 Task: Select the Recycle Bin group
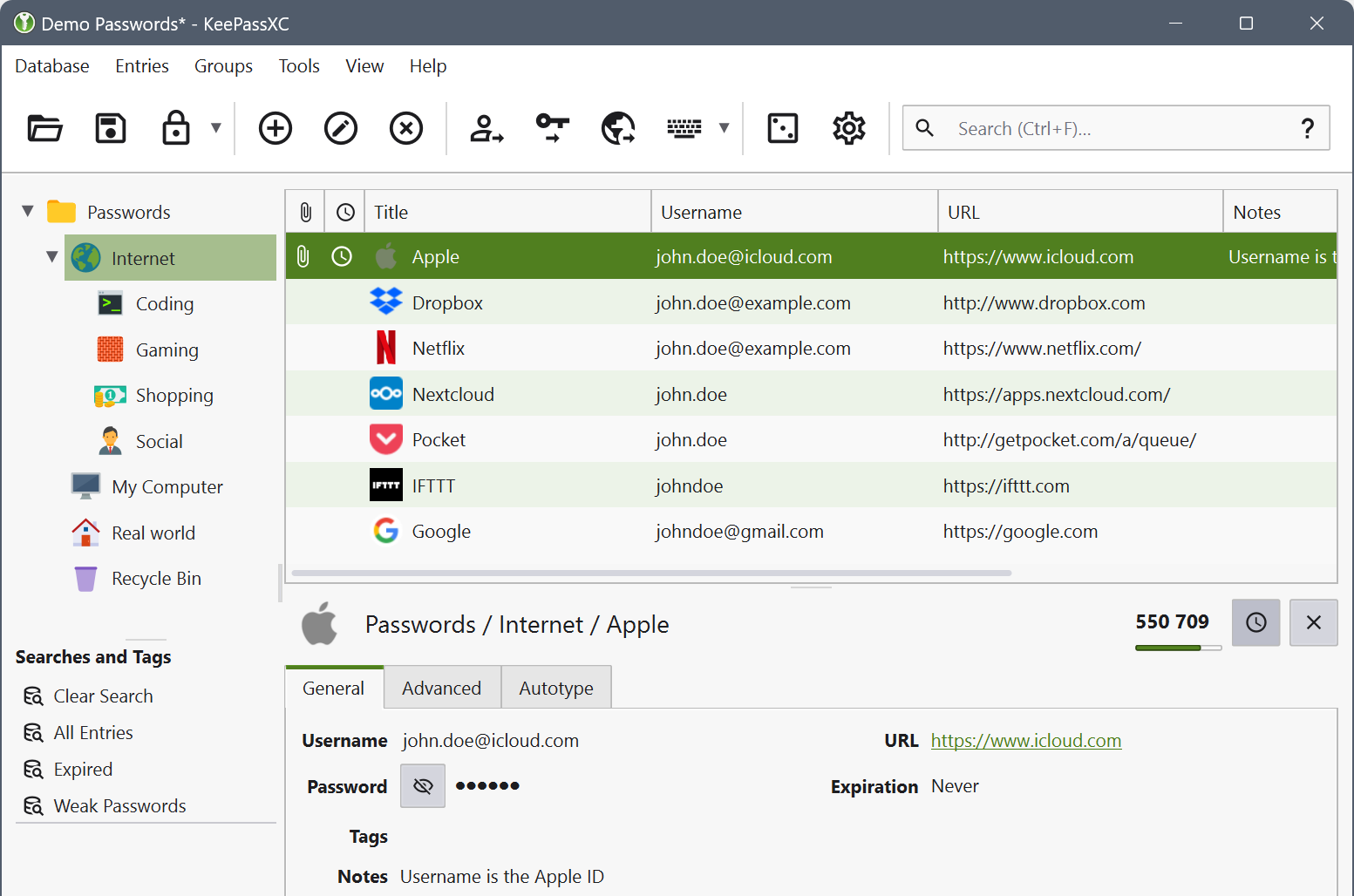(156, 579)
